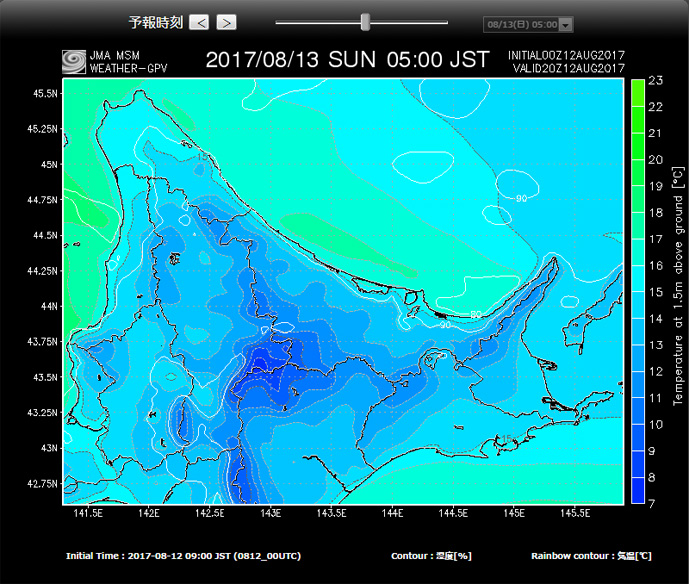Click the Initial Time text below the map
689x584 pixels.
(x=183, y=555)
